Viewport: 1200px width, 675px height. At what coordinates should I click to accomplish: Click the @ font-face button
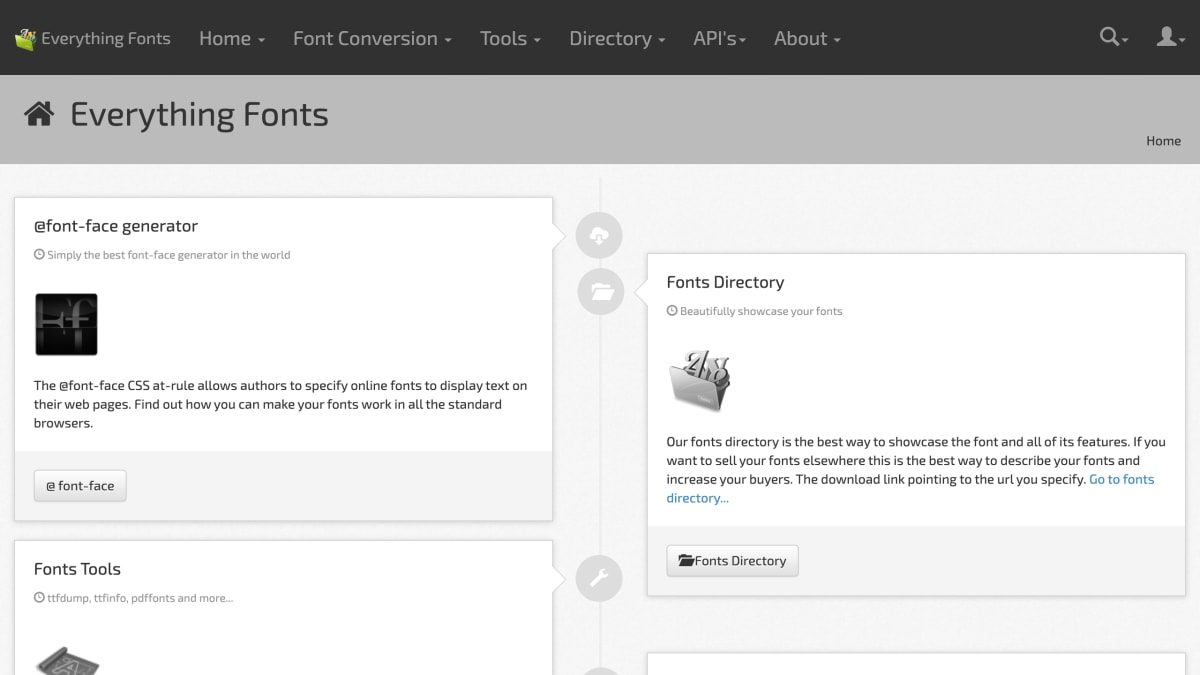click(80, 485)
